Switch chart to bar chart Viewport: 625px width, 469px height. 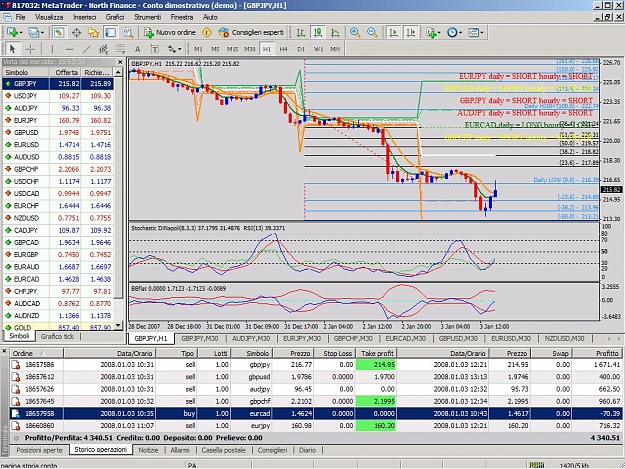pos(301,32)
